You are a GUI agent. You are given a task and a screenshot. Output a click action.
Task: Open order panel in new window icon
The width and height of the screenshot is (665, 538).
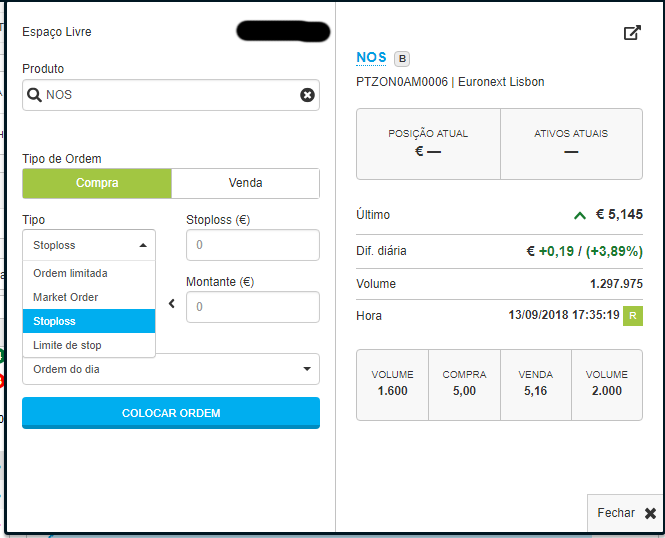632,33
